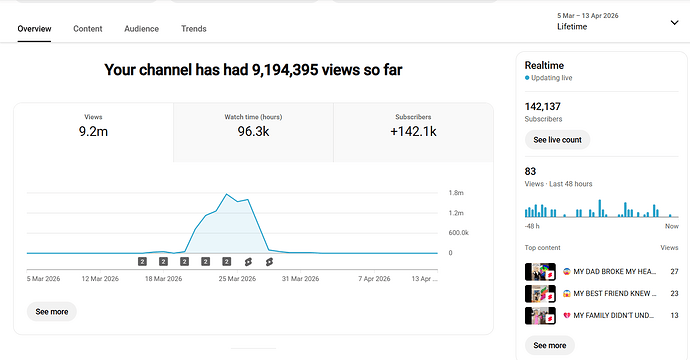The image size is (690, 360).
Task: Switch to the Audience tab
Action: (141, 29)
